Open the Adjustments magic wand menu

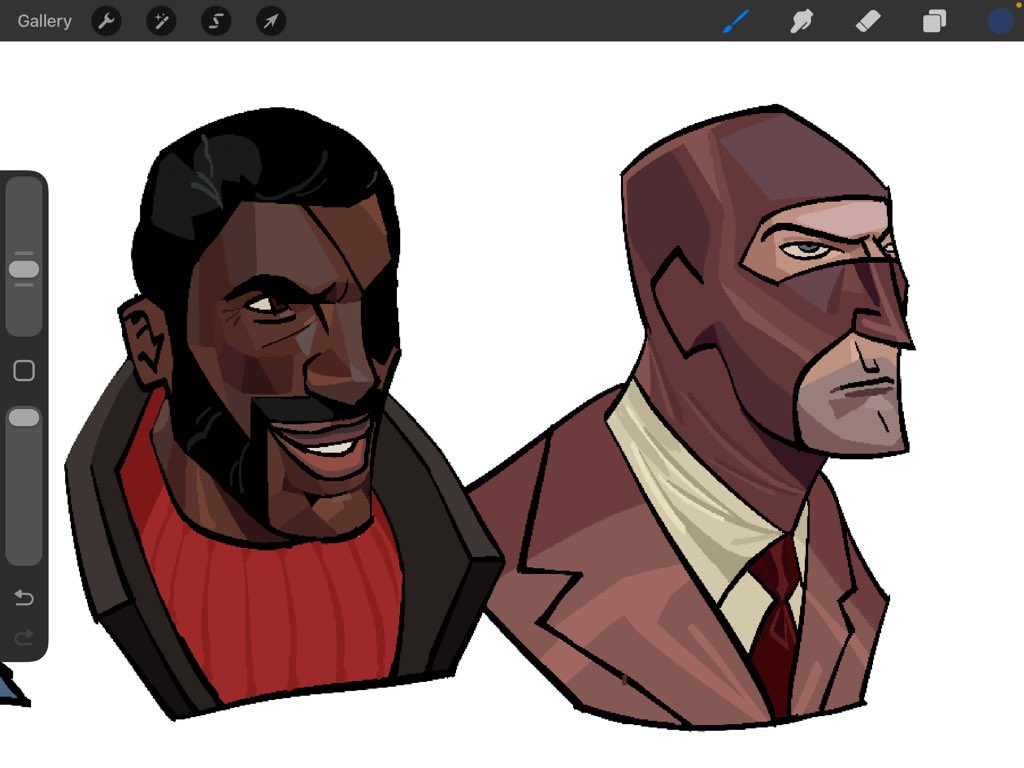161,22
